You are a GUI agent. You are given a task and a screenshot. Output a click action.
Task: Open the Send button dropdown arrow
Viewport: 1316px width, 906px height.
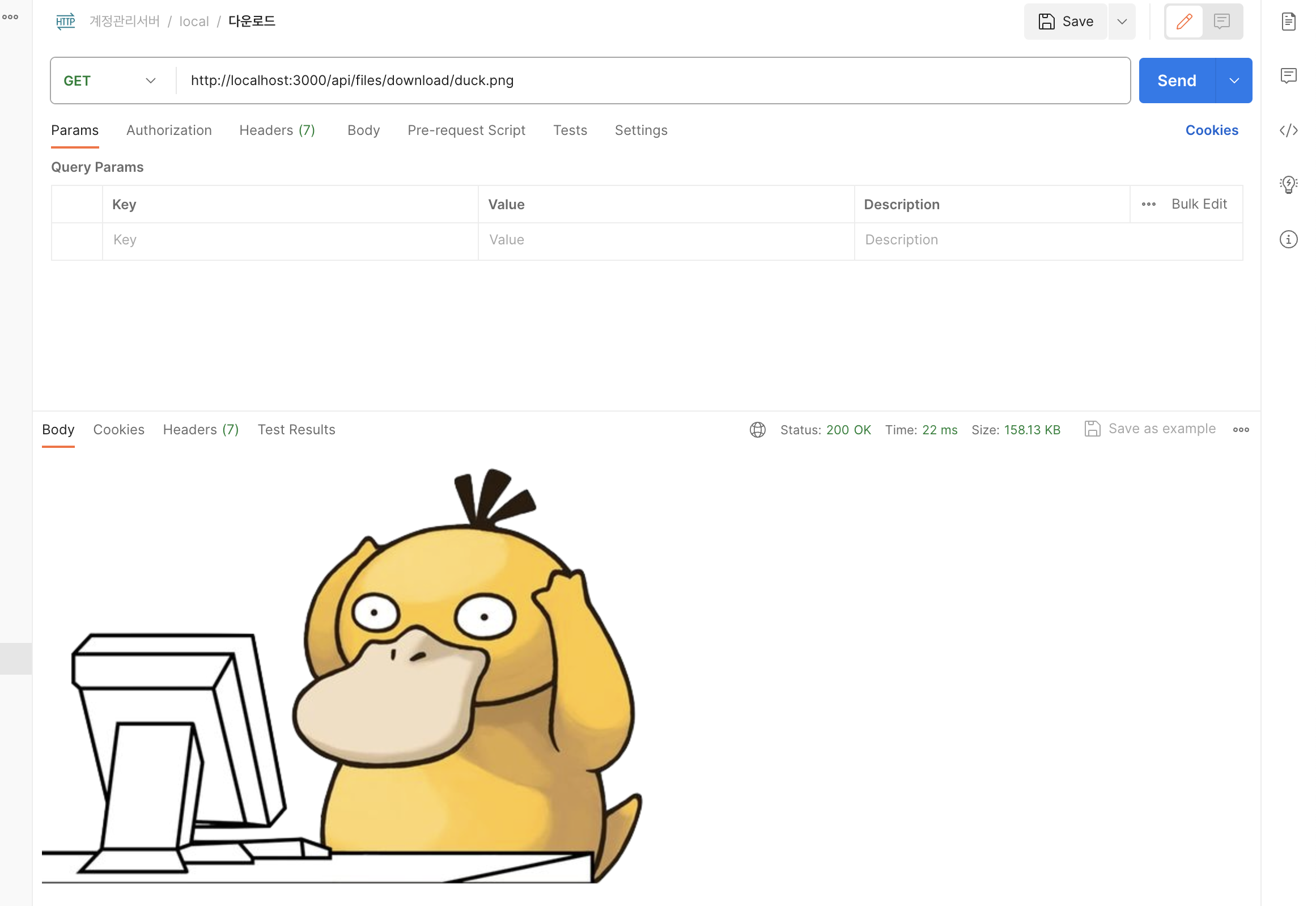point(1234,81)
